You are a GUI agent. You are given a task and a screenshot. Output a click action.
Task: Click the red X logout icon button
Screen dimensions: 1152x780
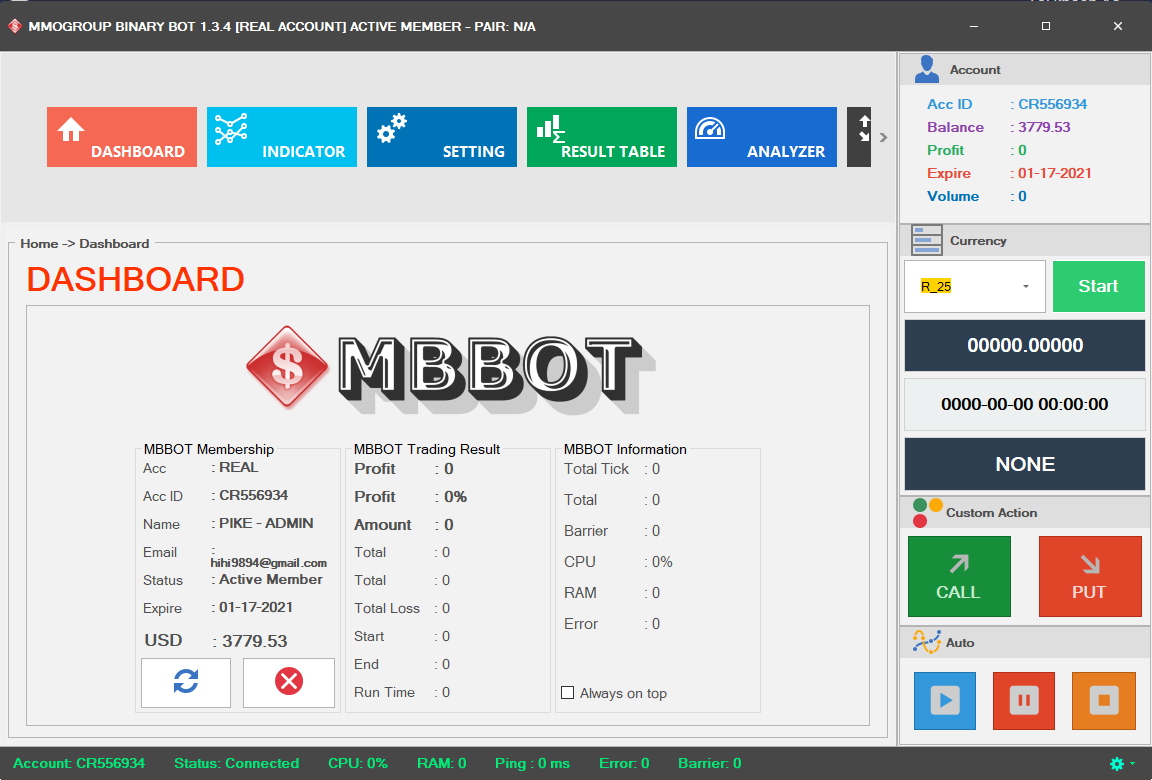click(x=289, y=682)
